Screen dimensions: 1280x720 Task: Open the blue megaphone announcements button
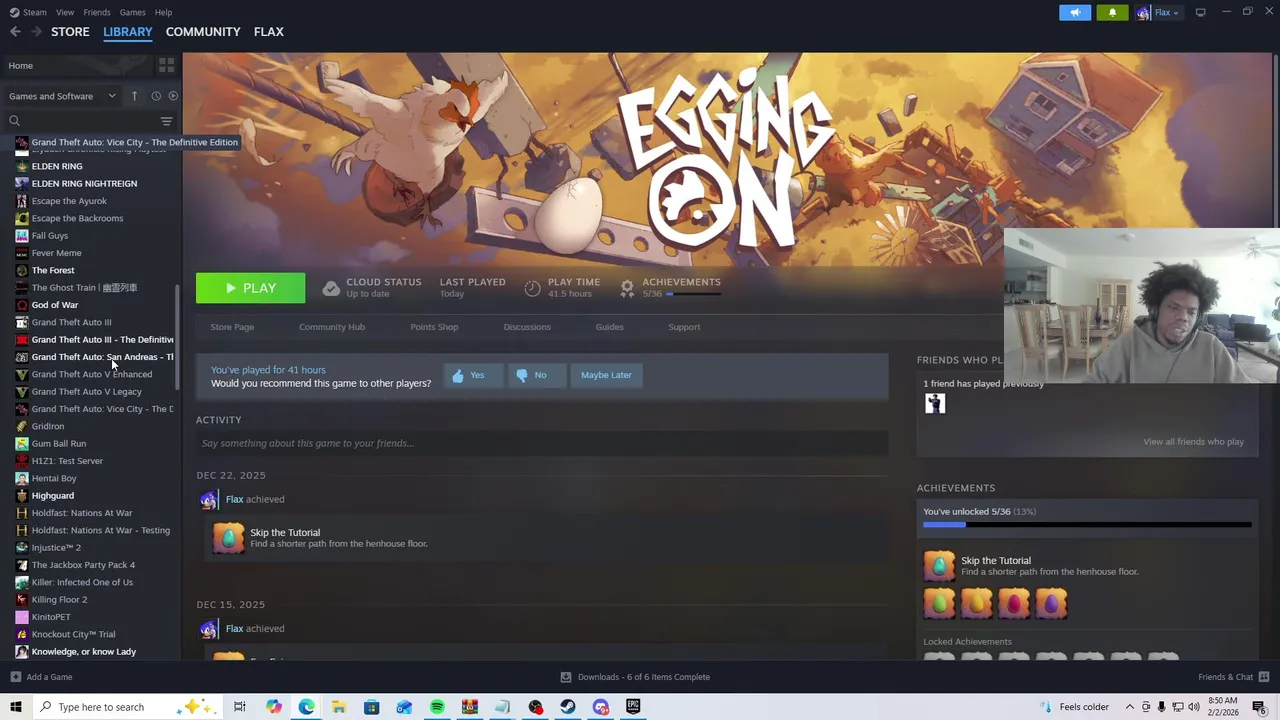tap(1075, 12)
